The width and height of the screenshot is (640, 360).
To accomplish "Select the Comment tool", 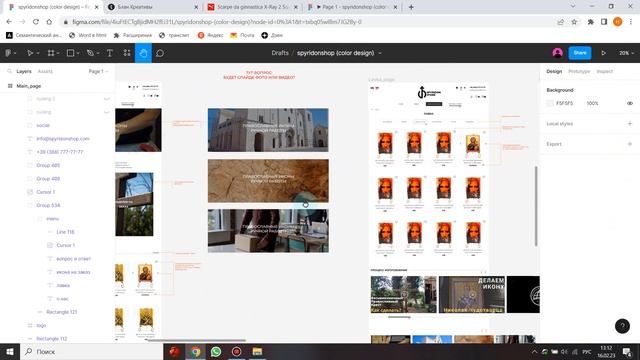I will point(160,53).
